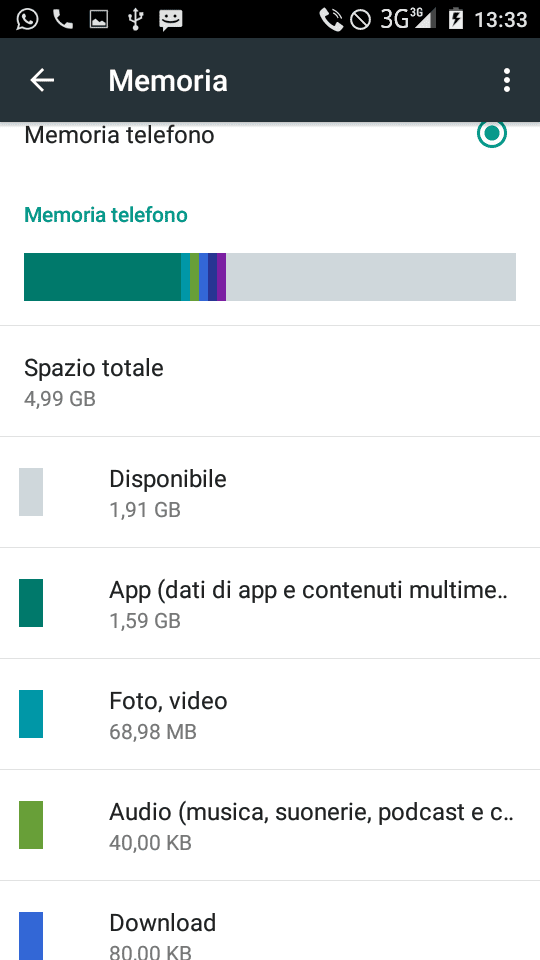
Task: Open the three-dot overflow menu
Action: [x=506, y=80]
